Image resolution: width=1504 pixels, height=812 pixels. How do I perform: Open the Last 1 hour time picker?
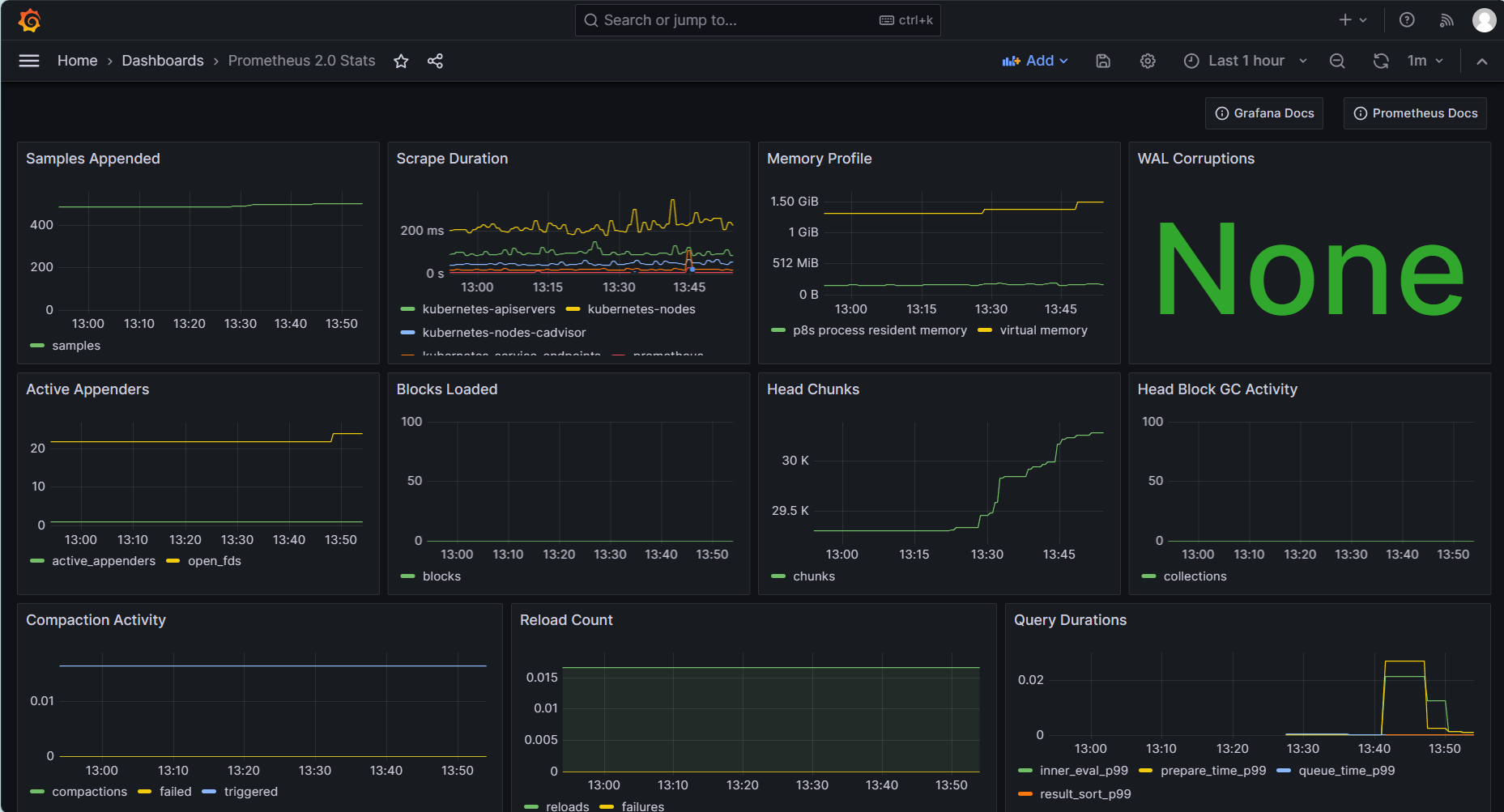coord(1246,61)
